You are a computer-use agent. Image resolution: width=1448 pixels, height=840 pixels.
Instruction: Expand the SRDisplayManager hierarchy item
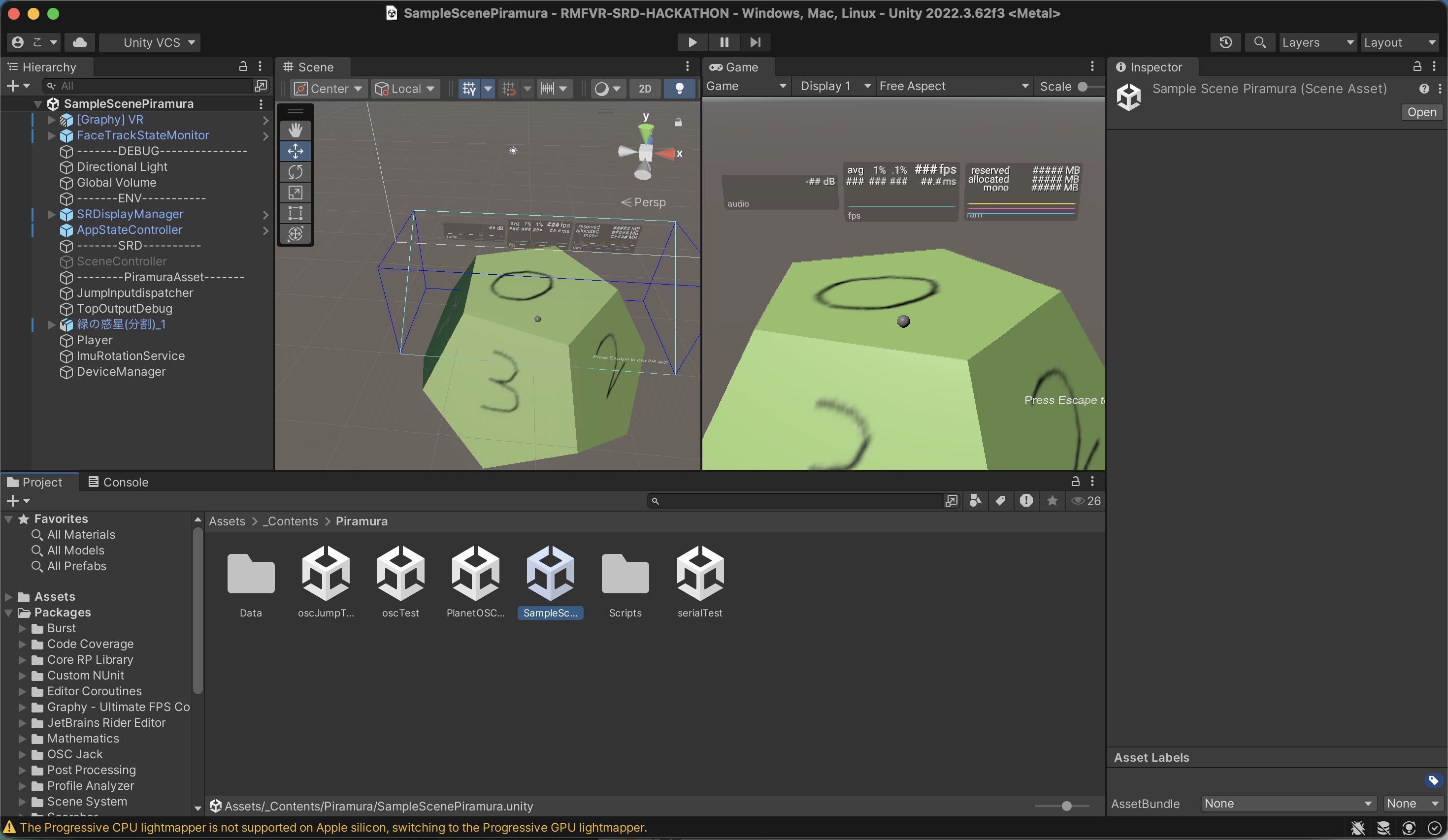[51, 214]
